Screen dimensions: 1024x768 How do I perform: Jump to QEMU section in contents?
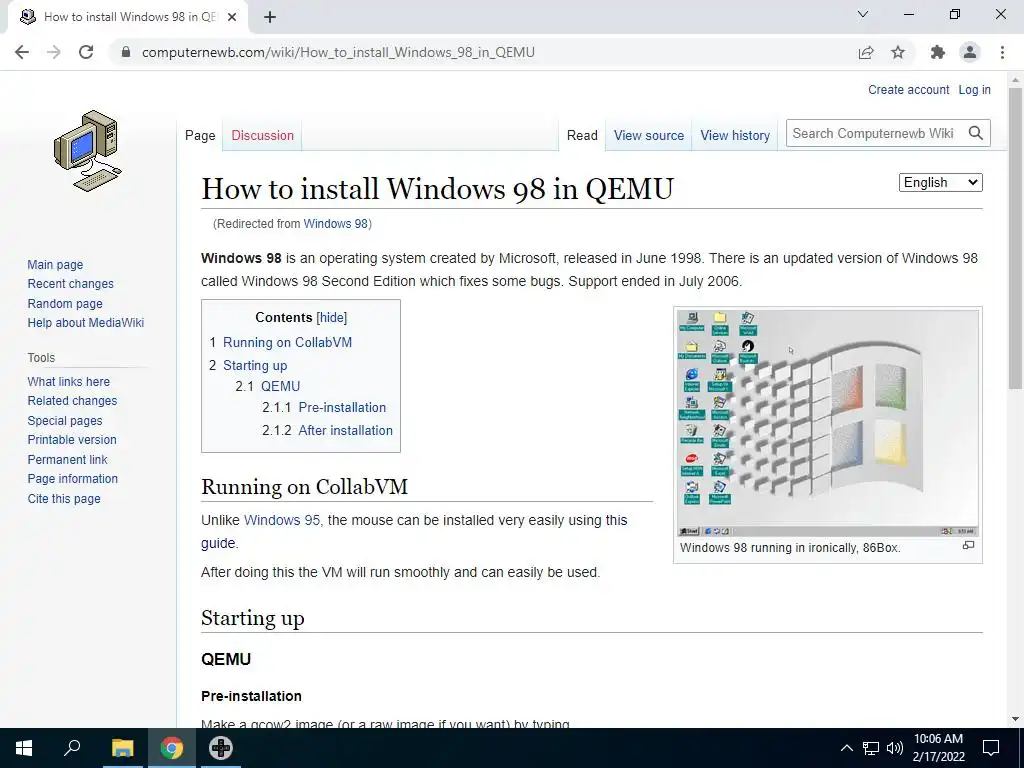pos(280,386)
